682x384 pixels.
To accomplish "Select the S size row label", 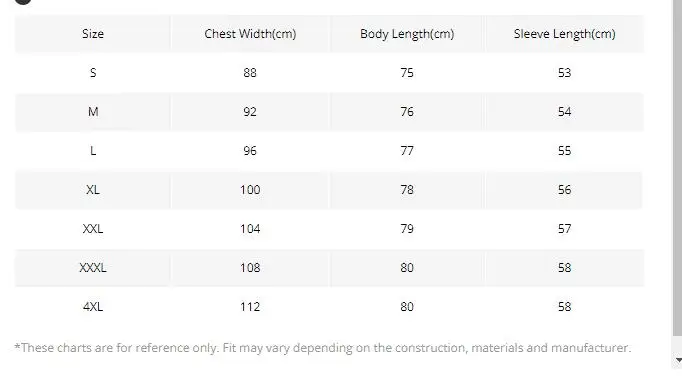I will tap(93, 73).
